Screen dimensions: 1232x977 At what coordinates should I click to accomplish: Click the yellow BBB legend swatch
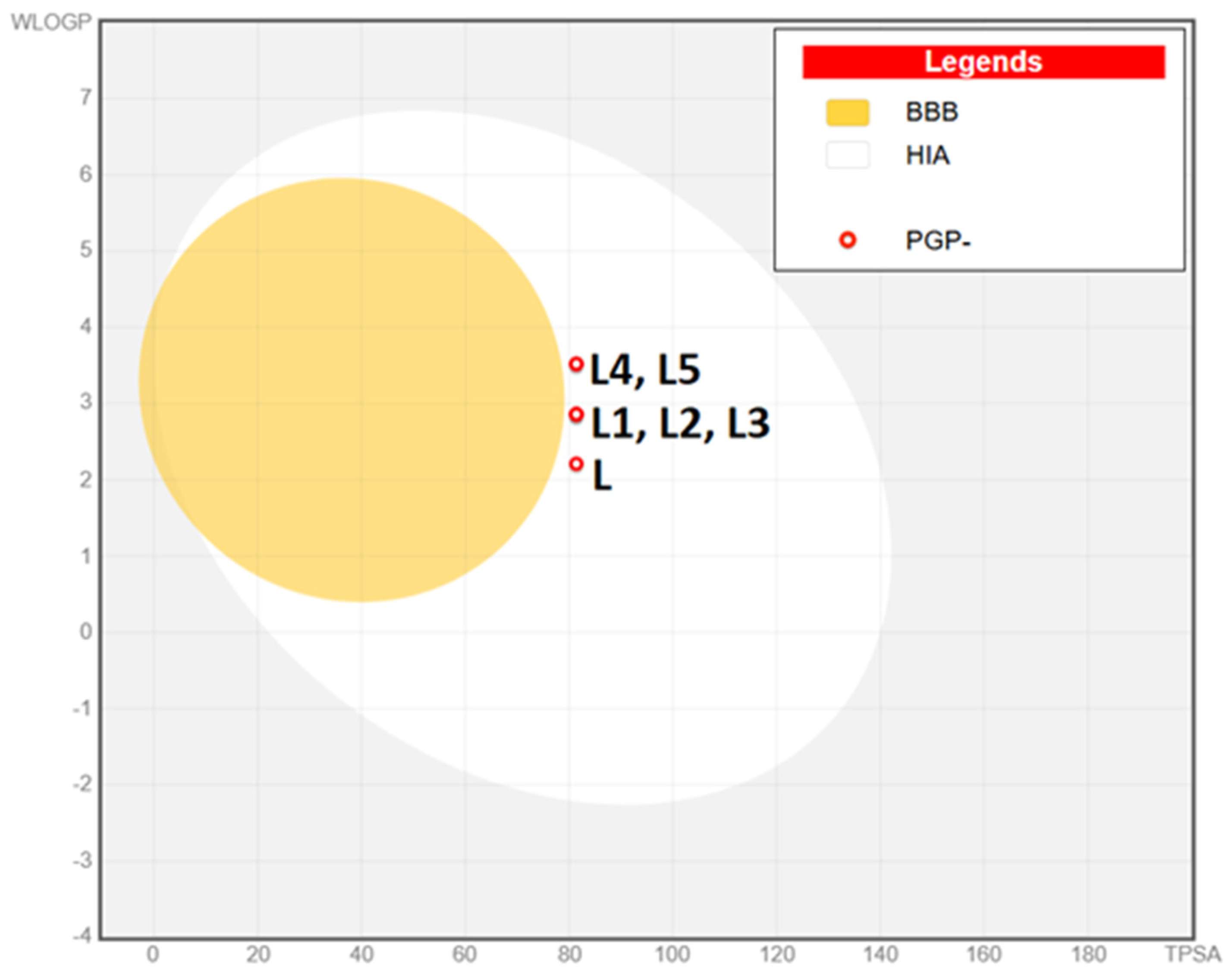[x=847, y=112]
